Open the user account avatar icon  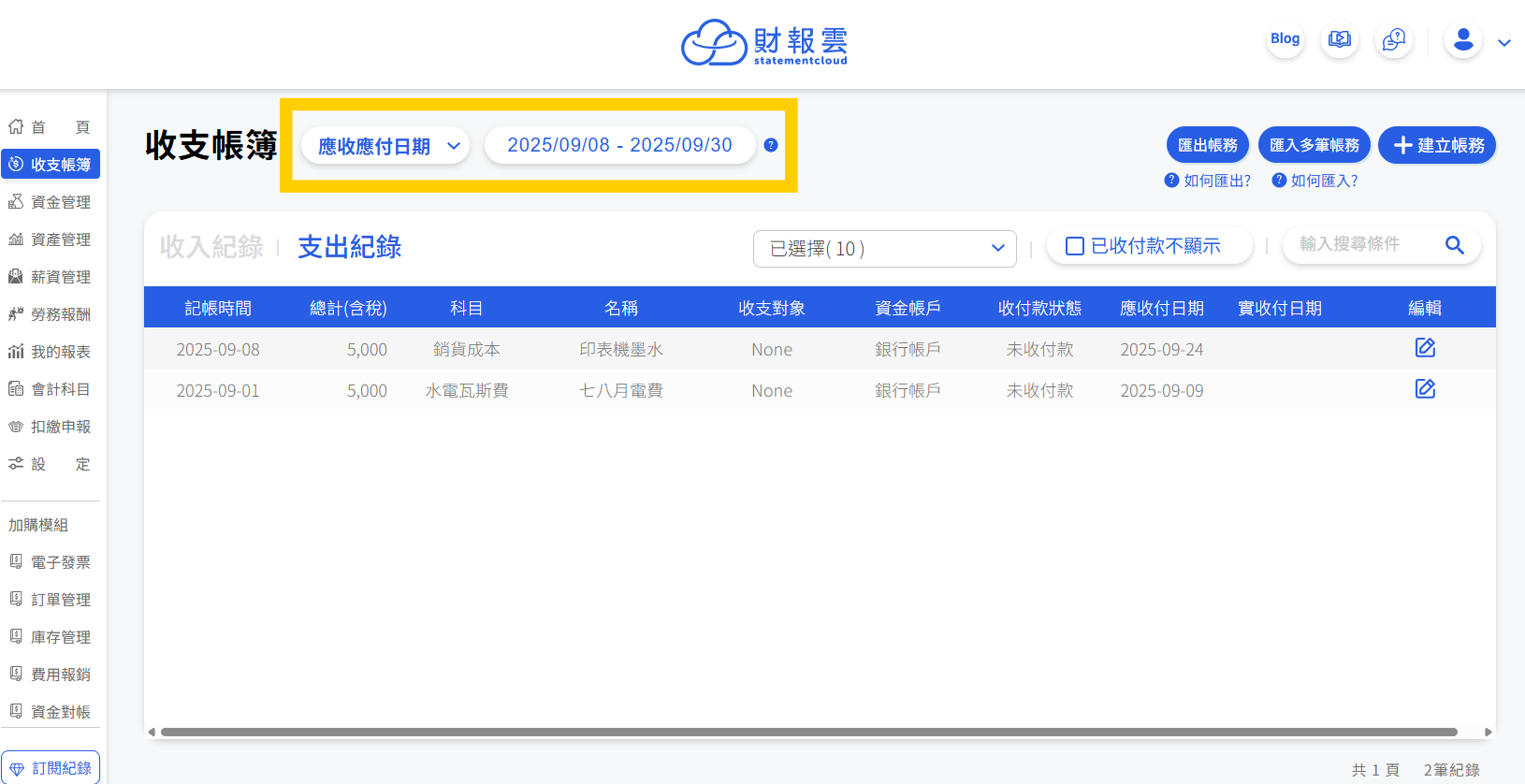[1463, 40]
